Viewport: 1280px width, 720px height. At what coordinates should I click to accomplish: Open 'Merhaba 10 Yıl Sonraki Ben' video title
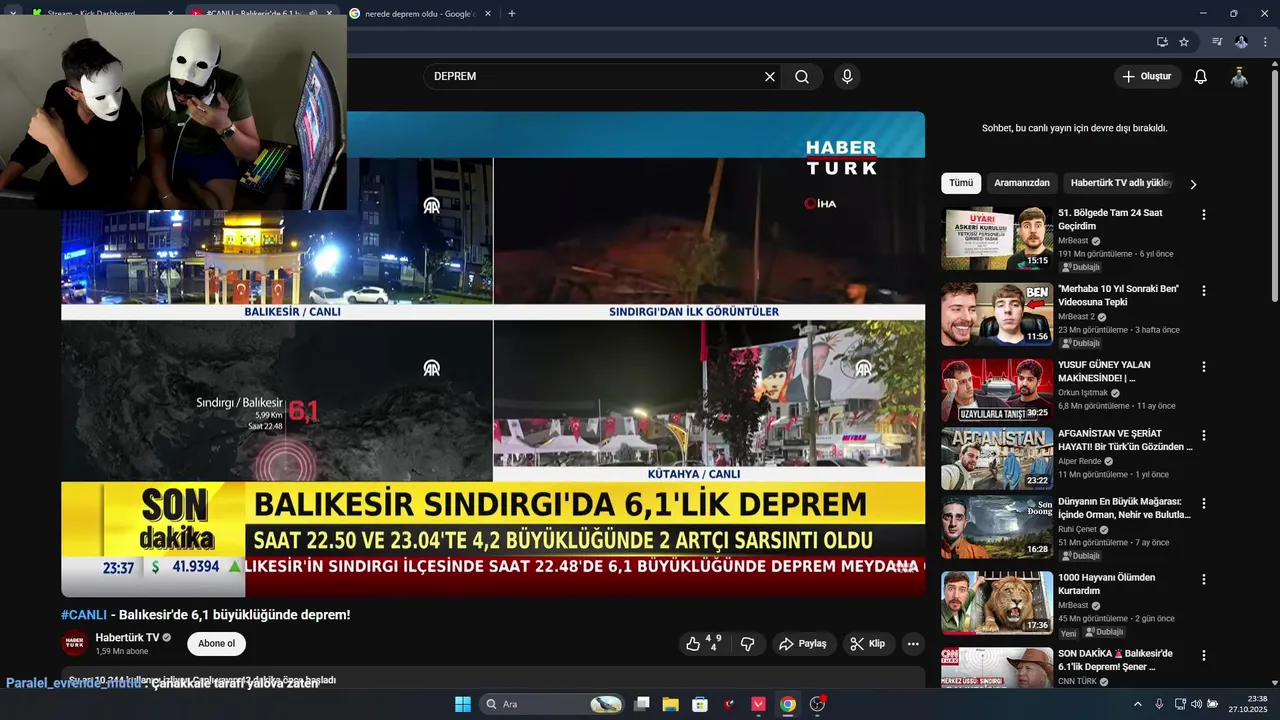pyautogui.click(x=1118, y=295)
